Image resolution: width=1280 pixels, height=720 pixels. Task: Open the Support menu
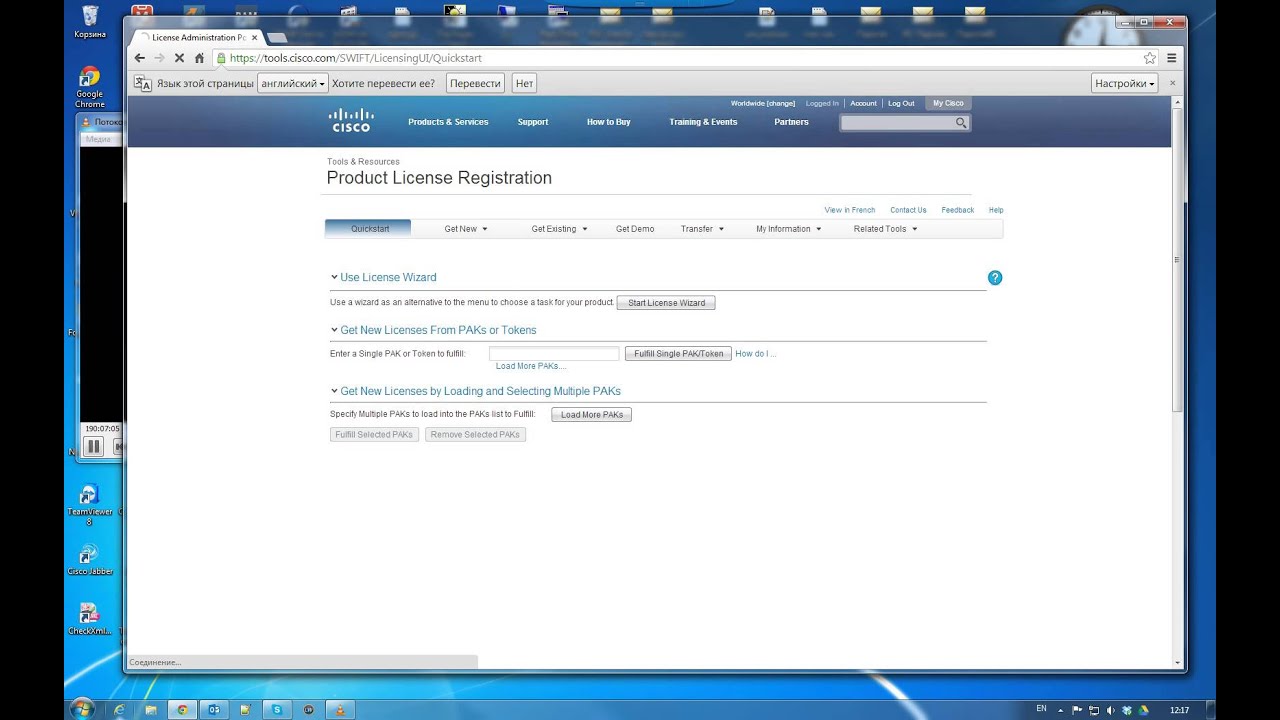[533, 122]
